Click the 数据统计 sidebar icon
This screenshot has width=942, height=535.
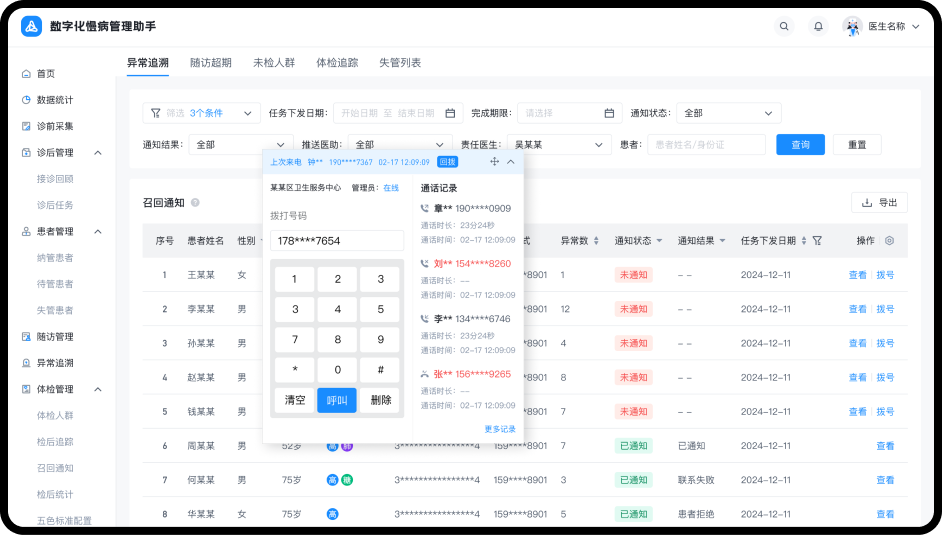point(26,100)
